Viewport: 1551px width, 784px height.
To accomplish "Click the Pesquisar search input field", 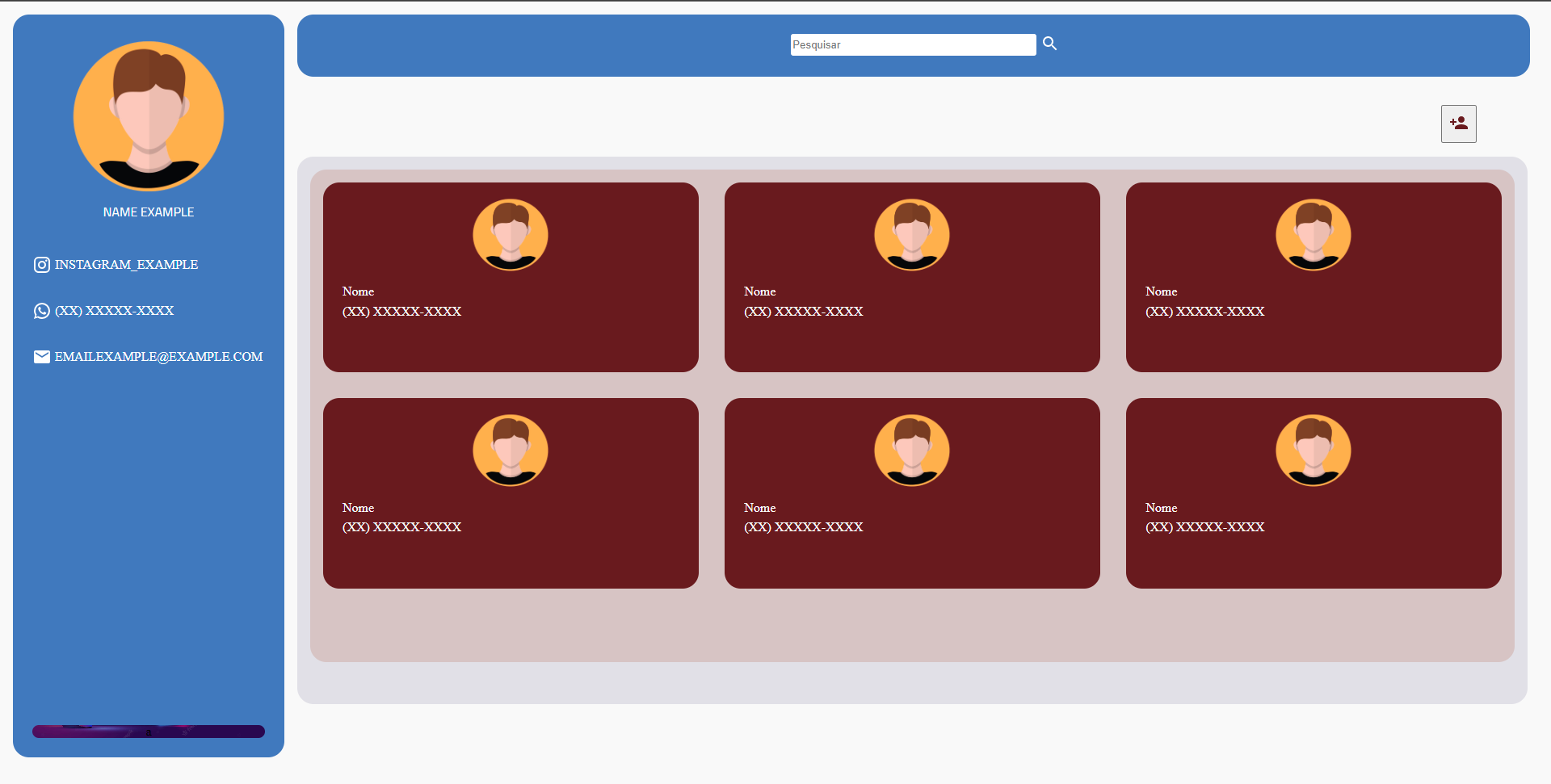I will [x=913, y=44].
